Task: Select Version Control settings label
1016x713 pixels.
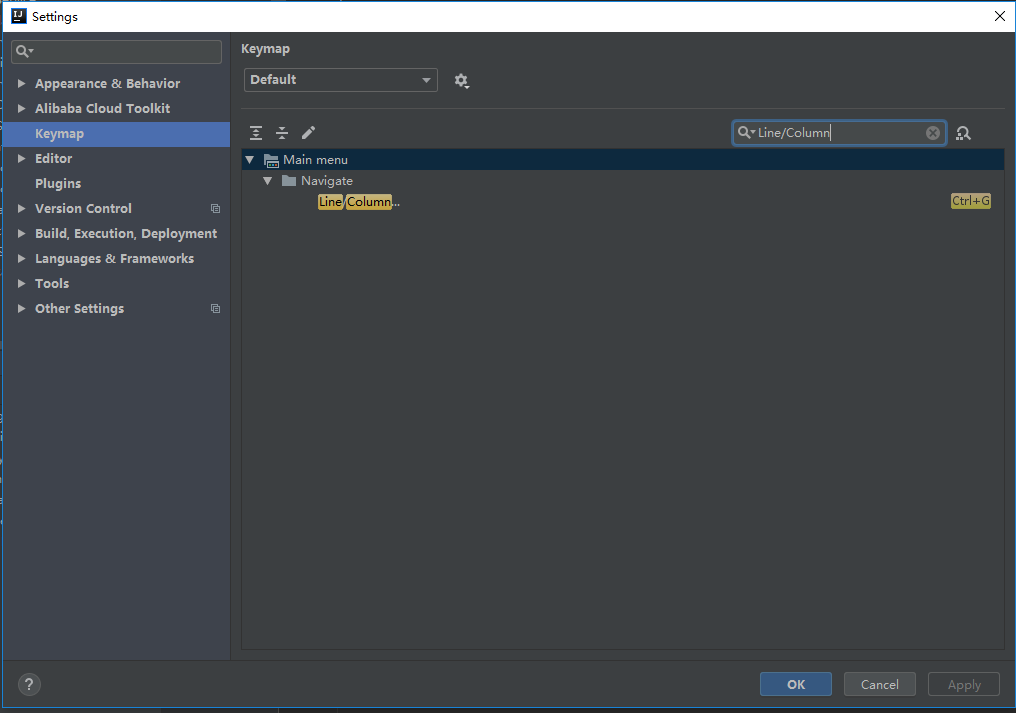Action: [84, 209]
